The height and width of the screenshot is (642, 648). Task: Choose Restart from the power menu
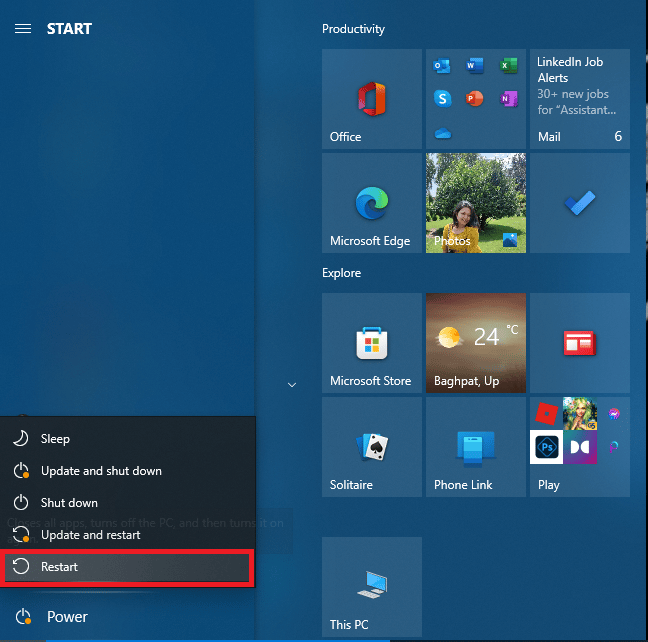tap(128, 566)
